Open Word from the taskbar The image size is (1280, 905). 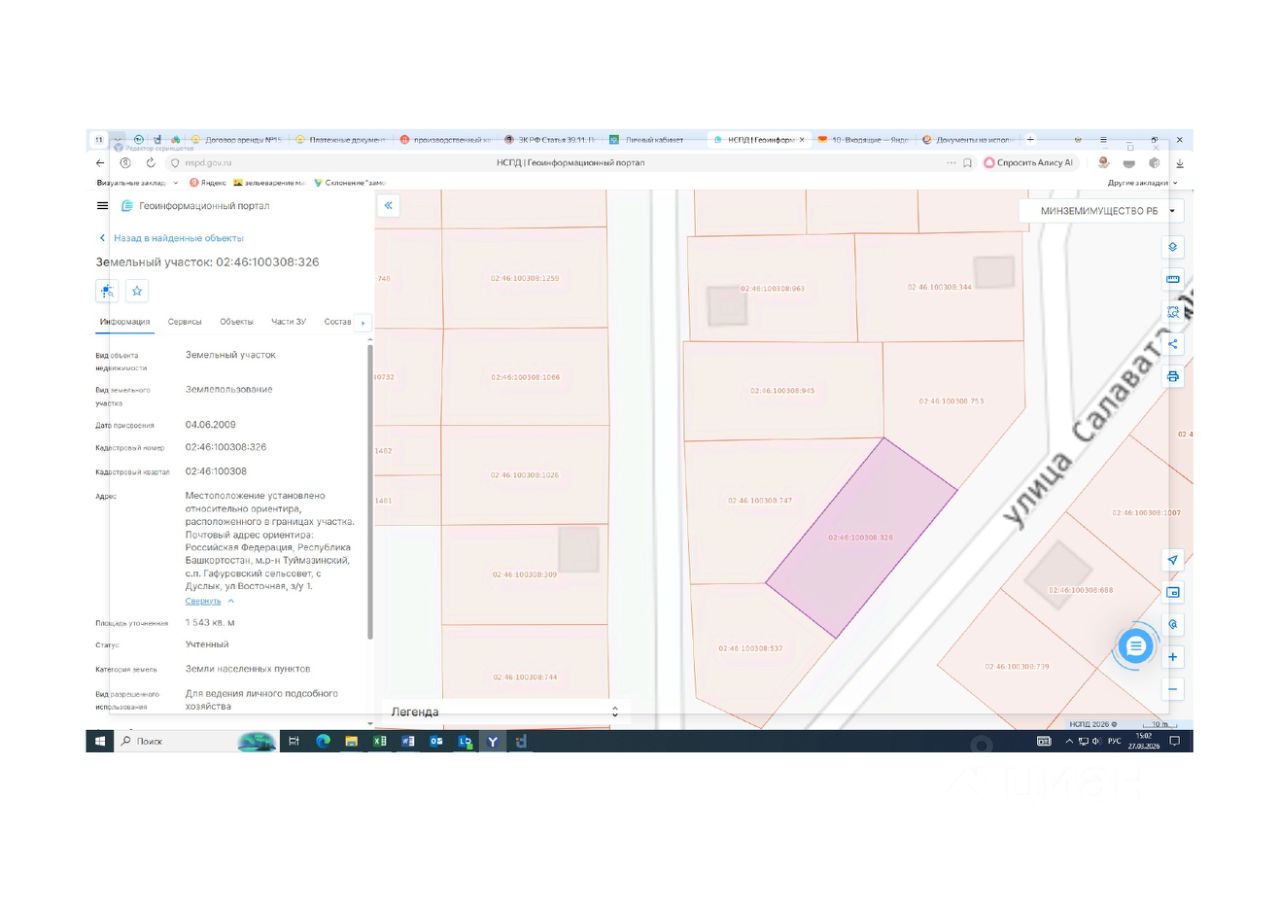coord(408,741)
